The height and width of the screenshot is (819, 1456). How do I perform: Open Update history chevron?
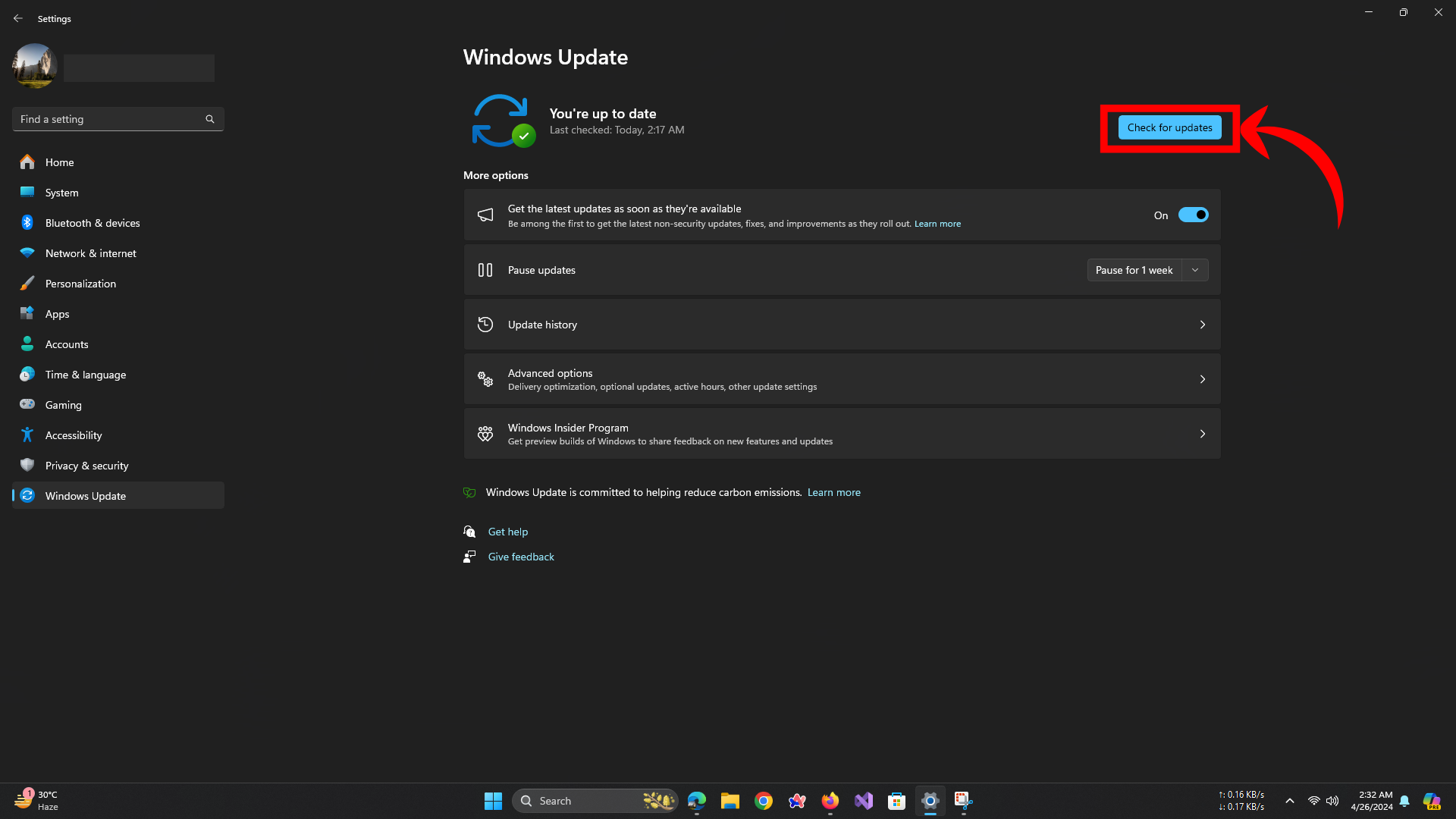pos(1202,325)
